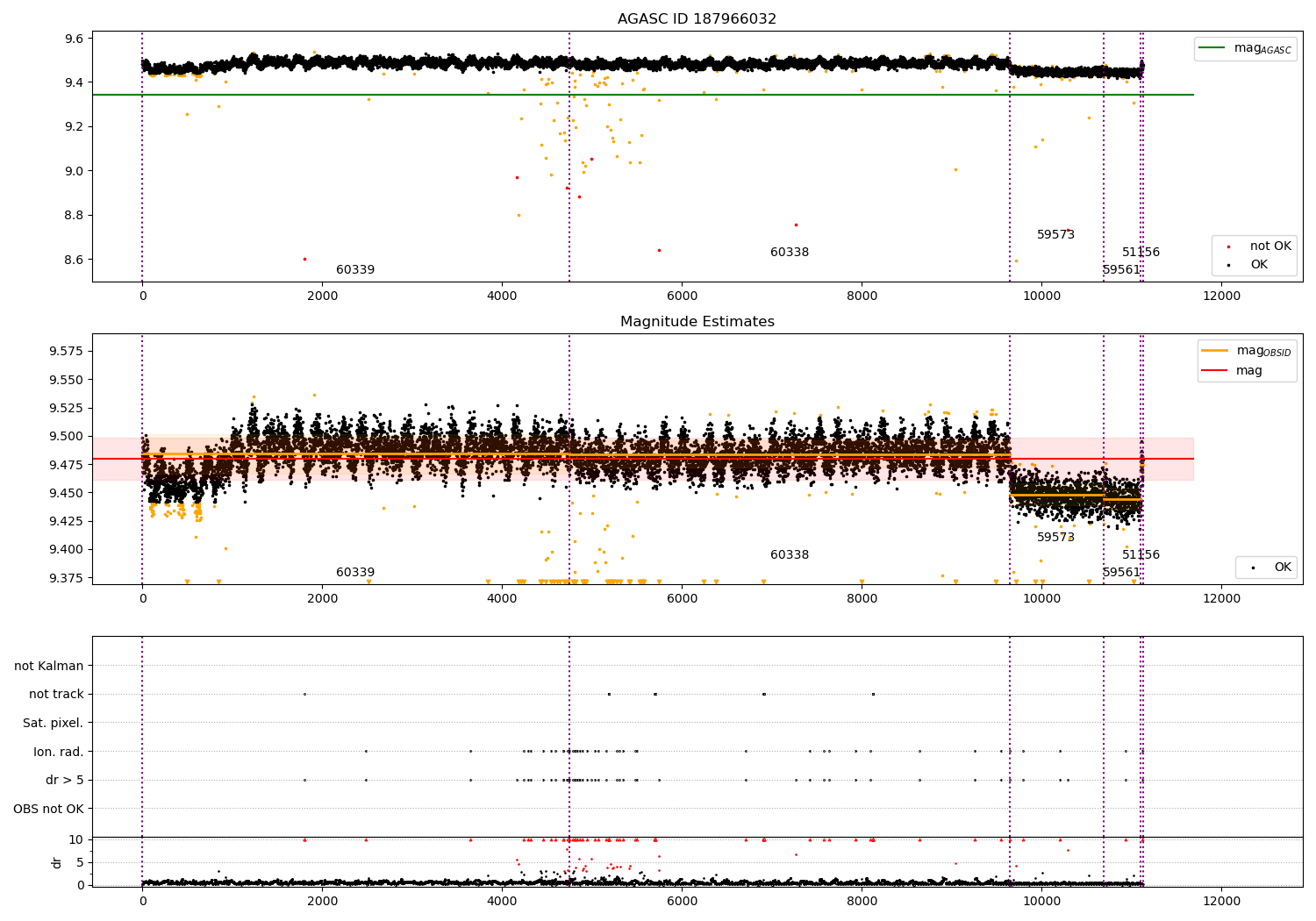Click the 10 tick on the dr axis
Screen dimensions: 1316x921
click(x=76, y=839)
